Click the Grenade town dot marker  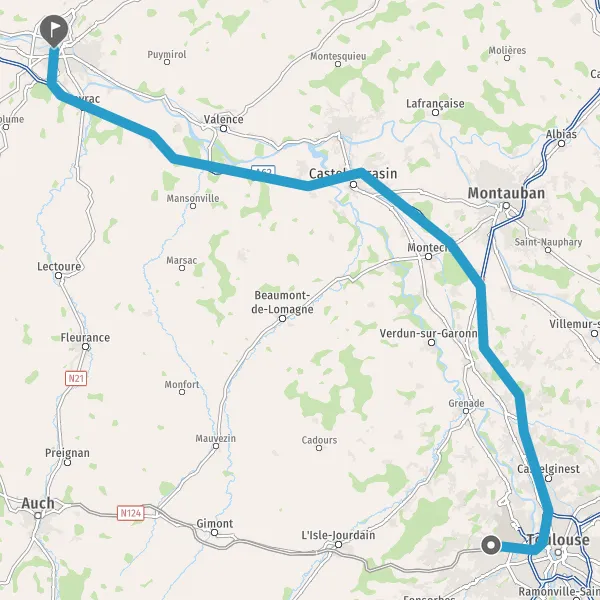466,411
